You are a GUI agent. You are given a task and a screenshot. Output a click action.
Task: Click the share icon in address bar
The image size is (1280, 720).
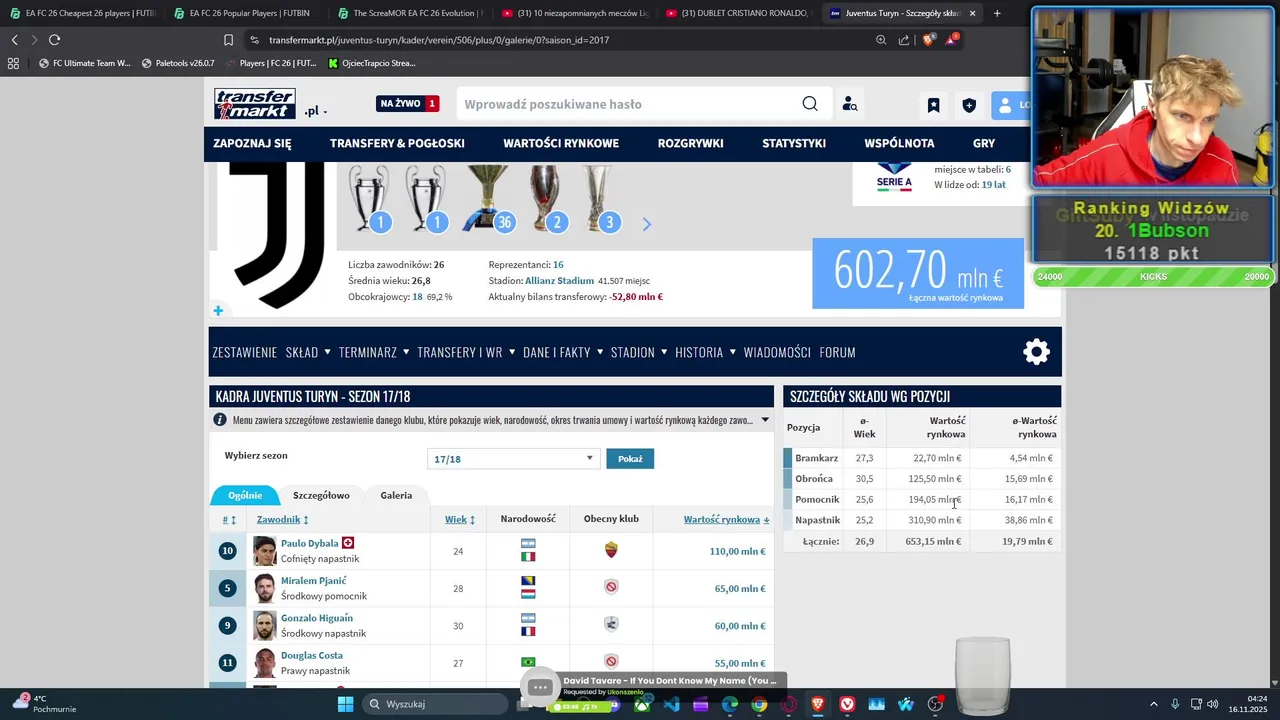pyautogui.click(x=904, y=40)
